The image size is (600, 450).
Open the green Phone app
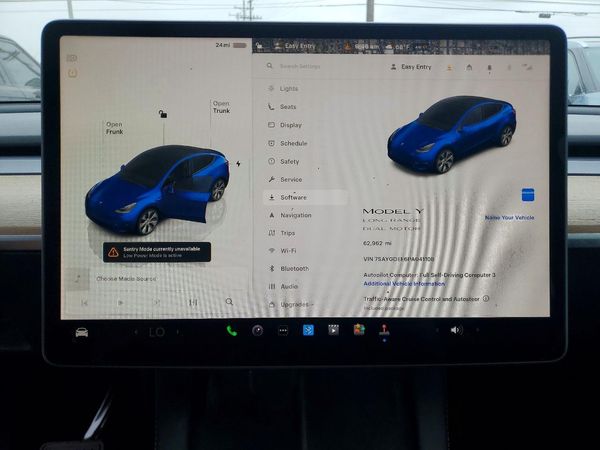pos(232,331)
